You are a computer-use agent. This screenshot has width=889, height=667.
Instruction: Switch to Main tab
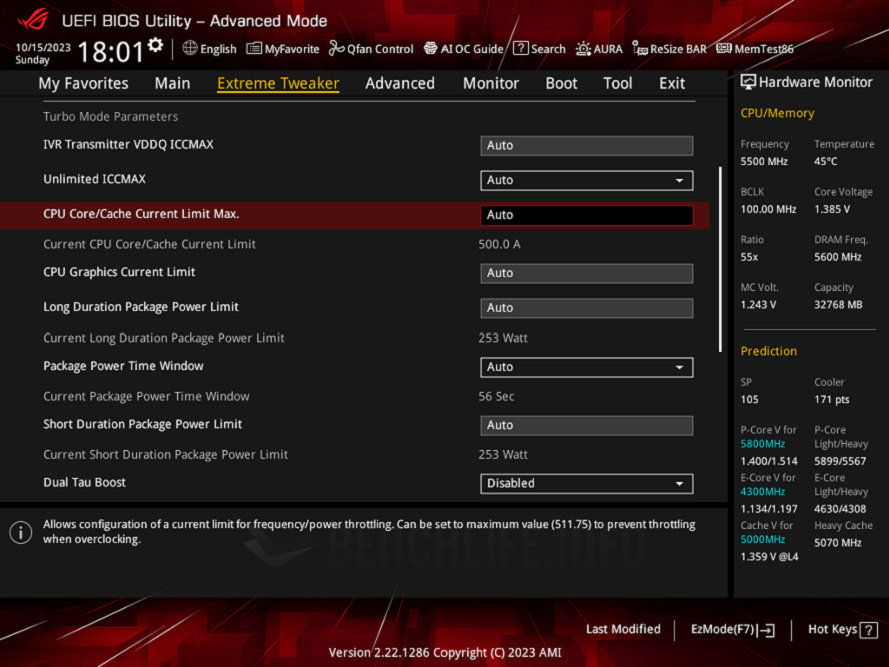point(172,83)
